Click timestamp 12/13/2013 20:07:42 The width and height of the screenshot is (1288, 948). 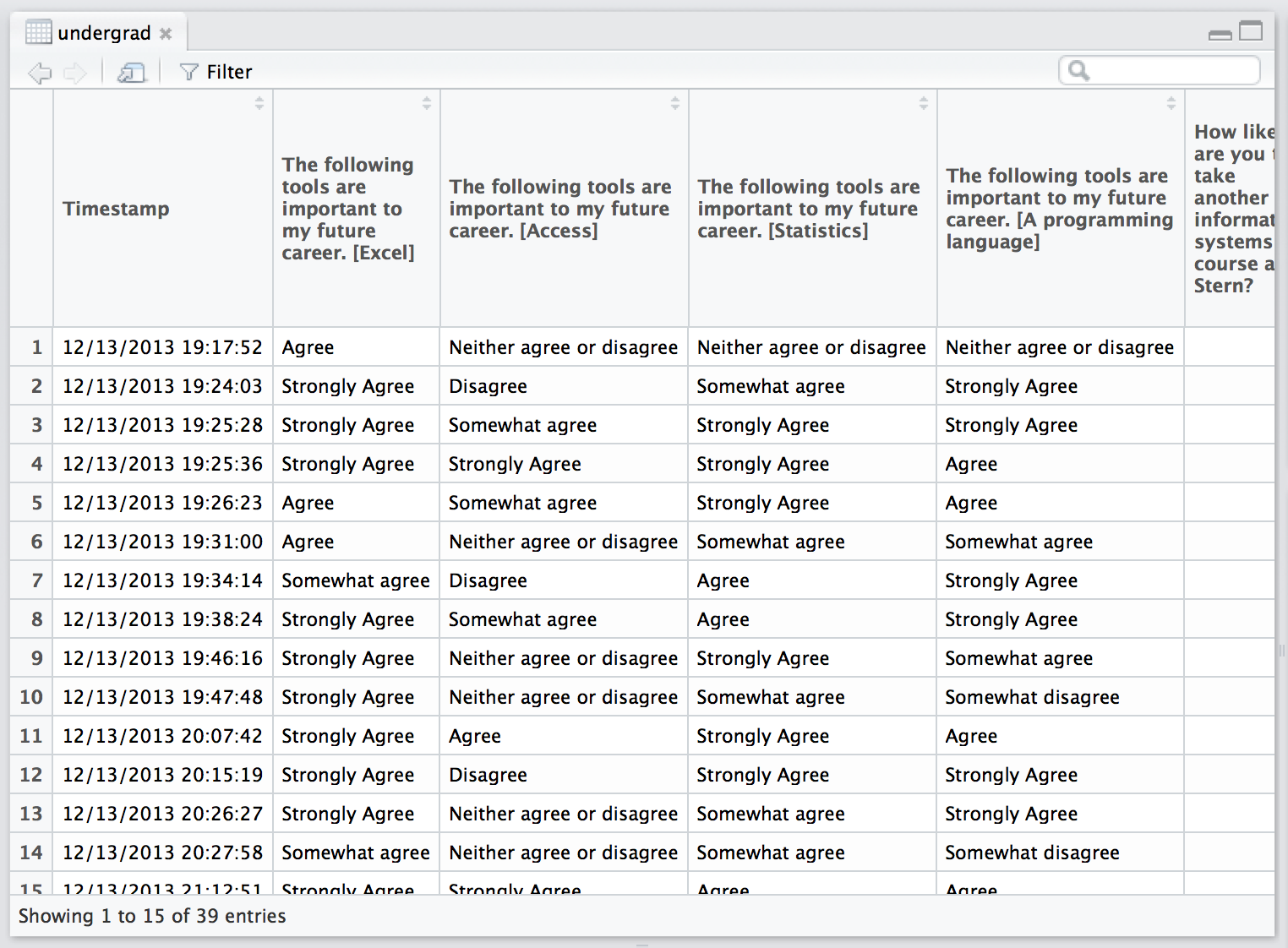coord(162,736)
